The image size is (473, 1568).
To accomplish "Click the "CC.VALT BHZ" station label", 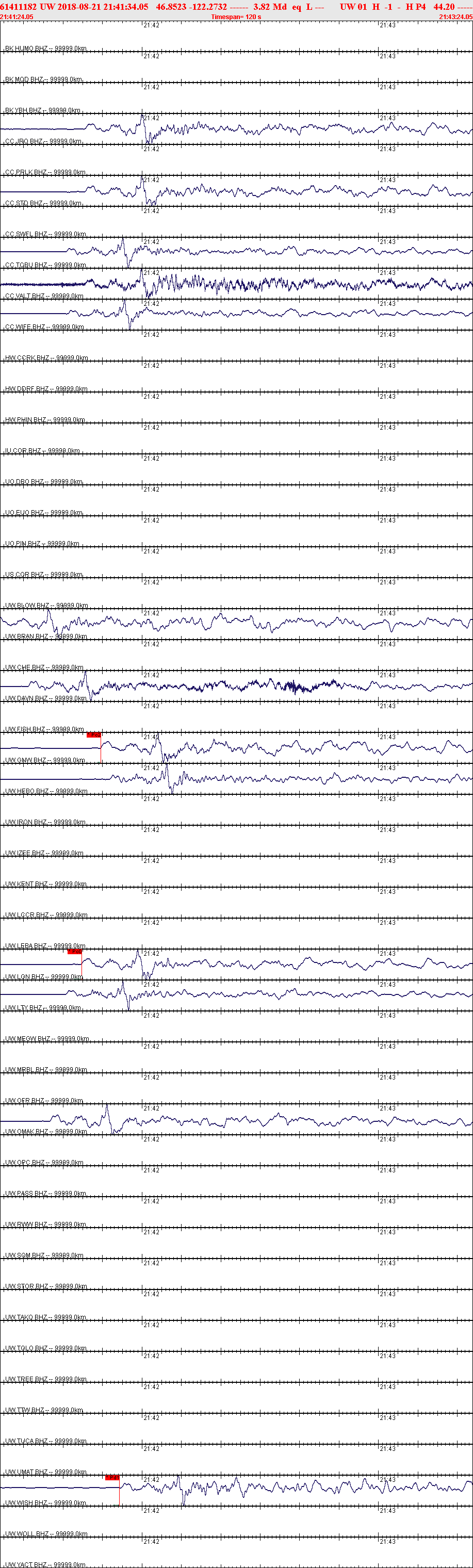I will 25,297.
